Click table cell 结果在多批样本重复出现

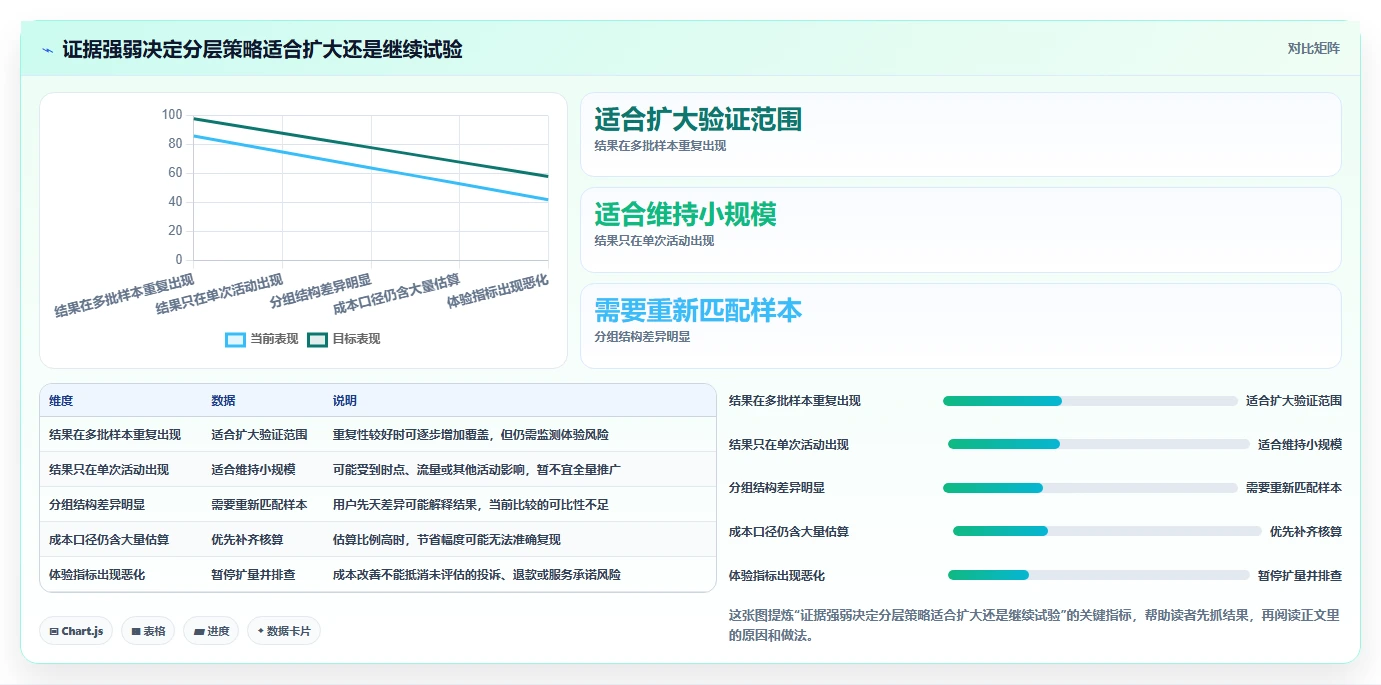tap(115, 435)
